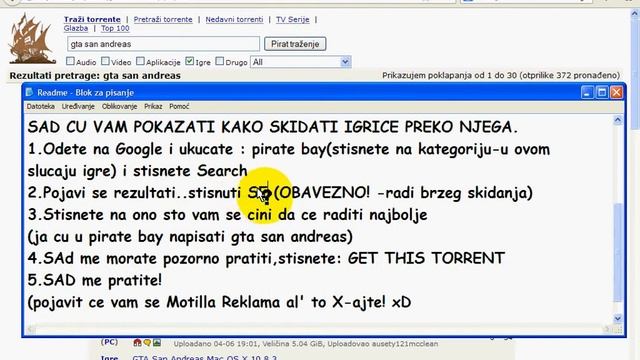Open the Glazba link
Viewport: 640px width, 360px height.
(76, 28)
